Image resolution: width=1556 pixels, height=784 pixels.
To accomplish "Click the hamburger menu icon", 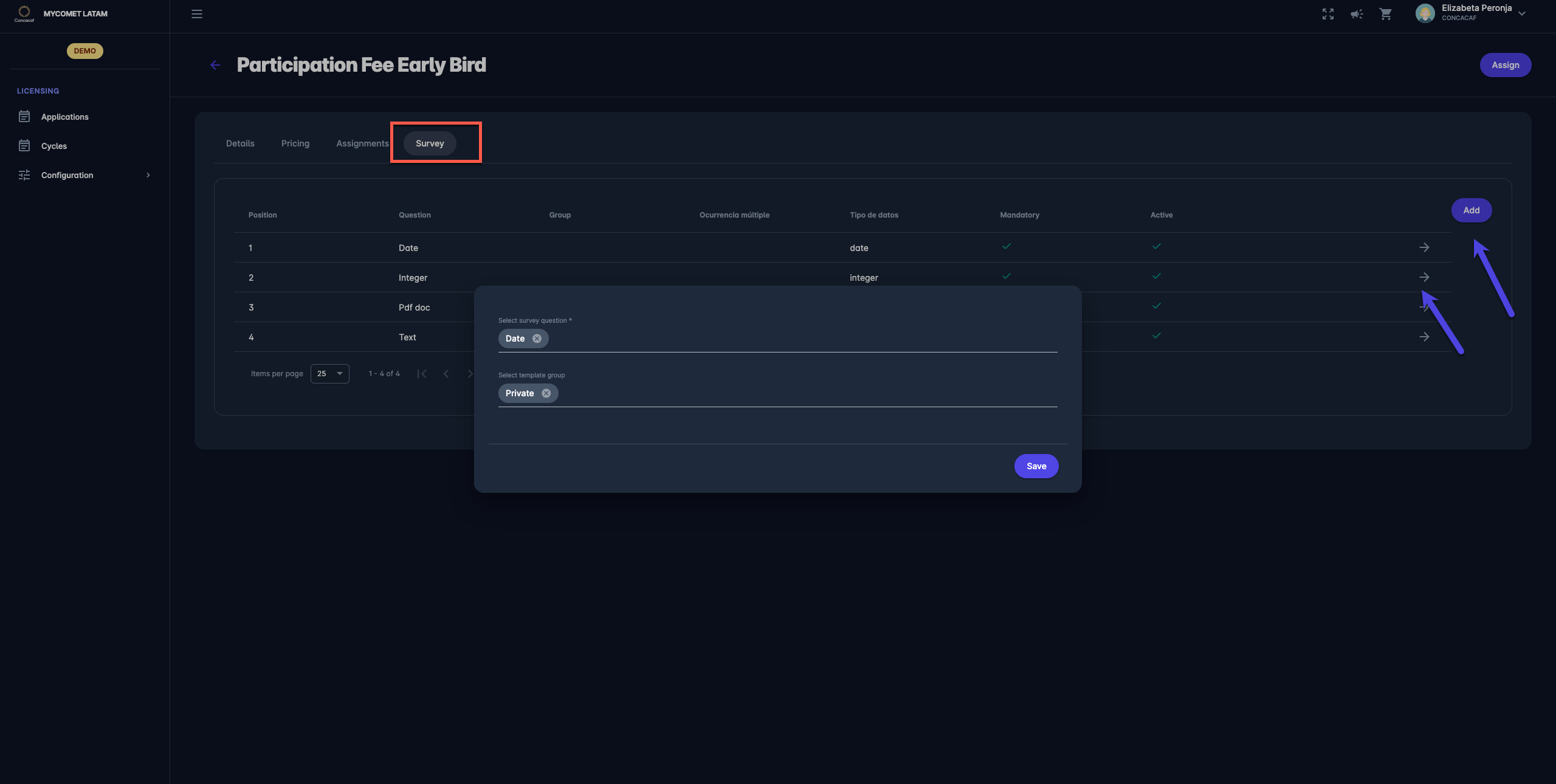I will tap(196, 14).
